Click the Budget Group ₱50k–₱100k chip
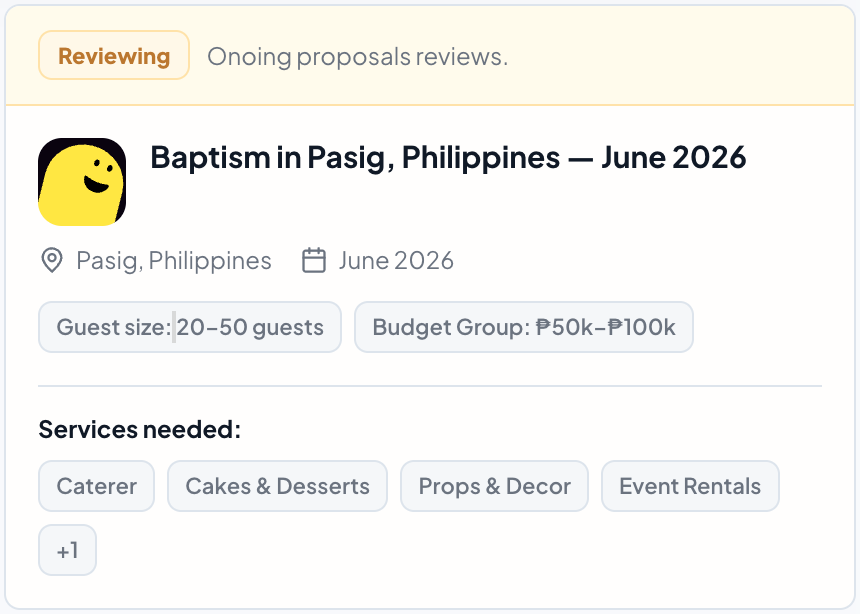 524,327
